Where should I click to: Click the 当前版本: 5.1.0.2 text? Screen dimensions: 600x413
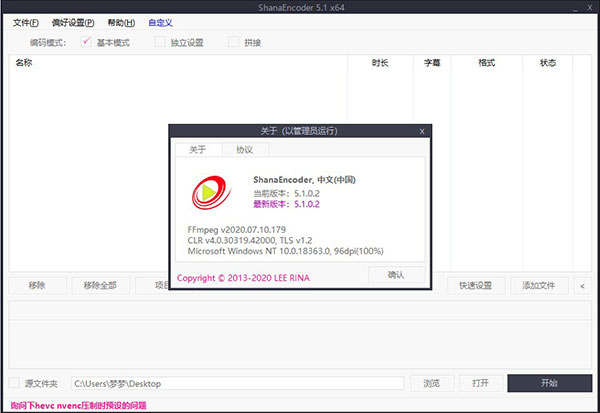coord(286,193)
